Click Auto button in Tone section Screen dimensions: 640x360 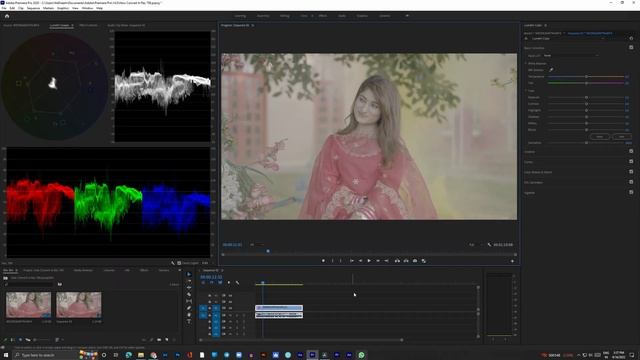[x=622, y=136]
